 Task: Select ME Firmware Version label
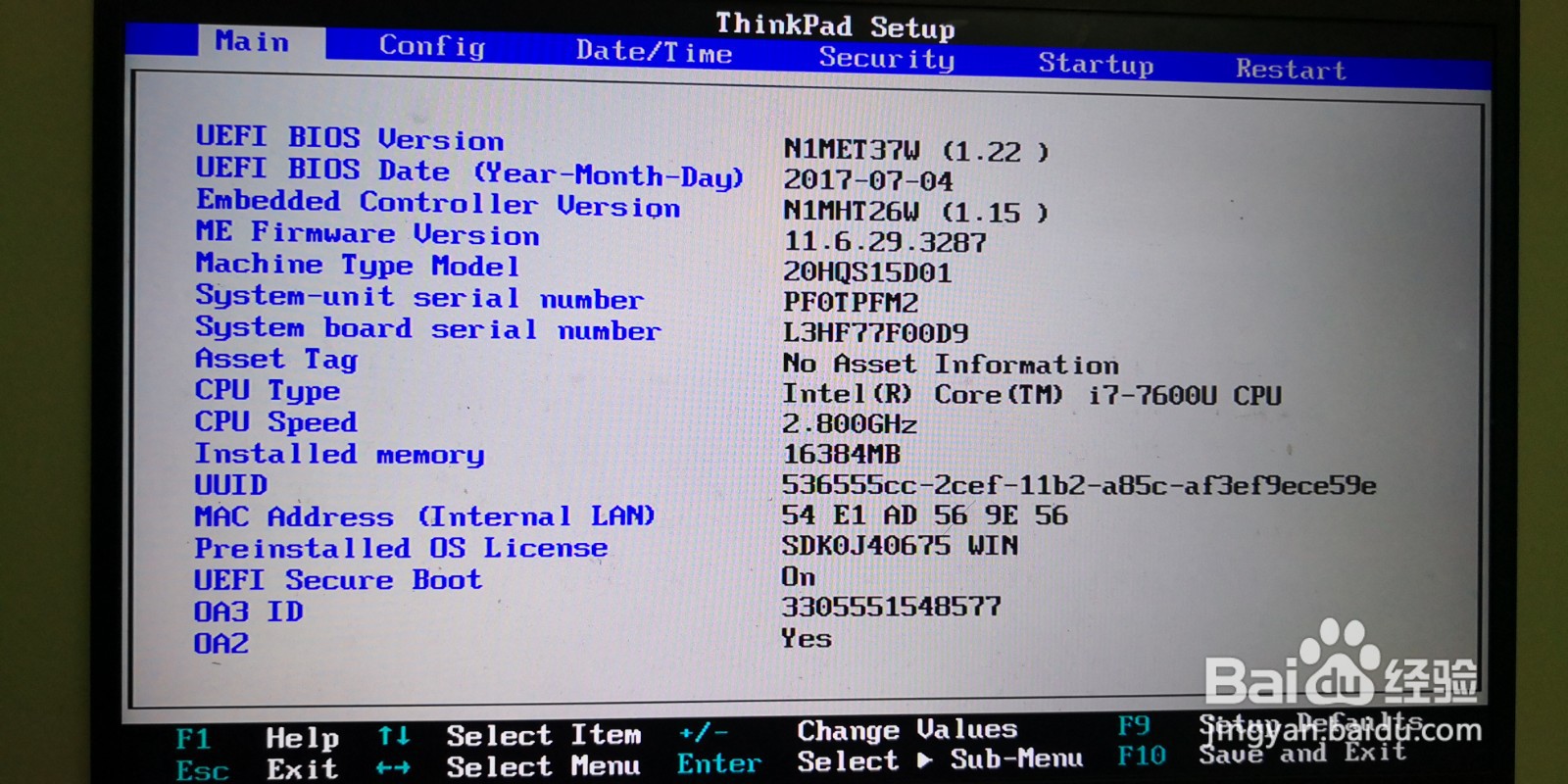367,234
